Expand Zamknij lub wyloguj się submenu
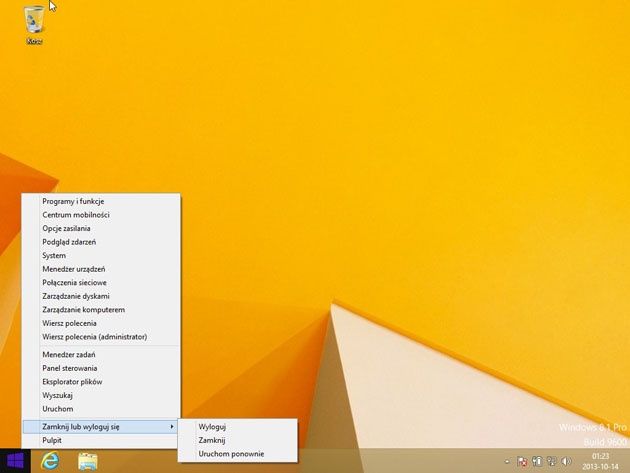The image size is (630, 473). click(102, 427)
